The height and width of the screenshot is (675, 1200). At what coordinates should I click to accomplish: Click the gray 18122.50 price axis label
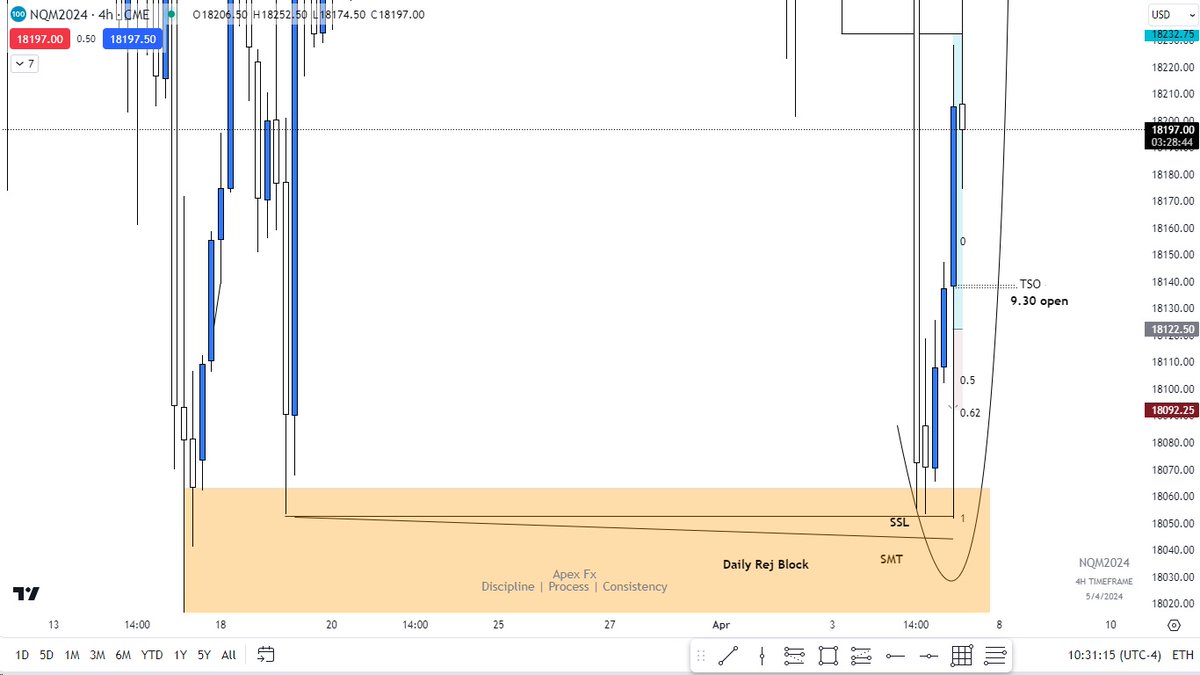click(x=1171, y=329)
